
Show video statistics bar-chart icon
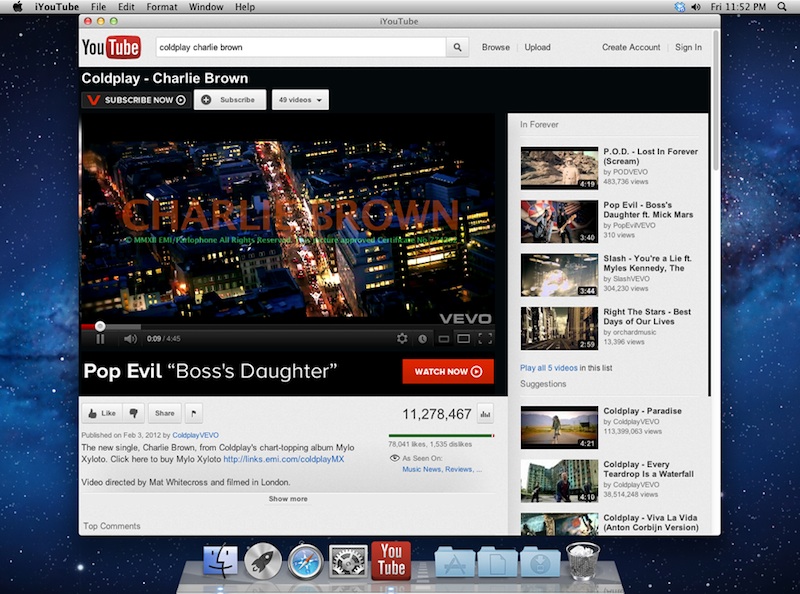pos(486,413)
